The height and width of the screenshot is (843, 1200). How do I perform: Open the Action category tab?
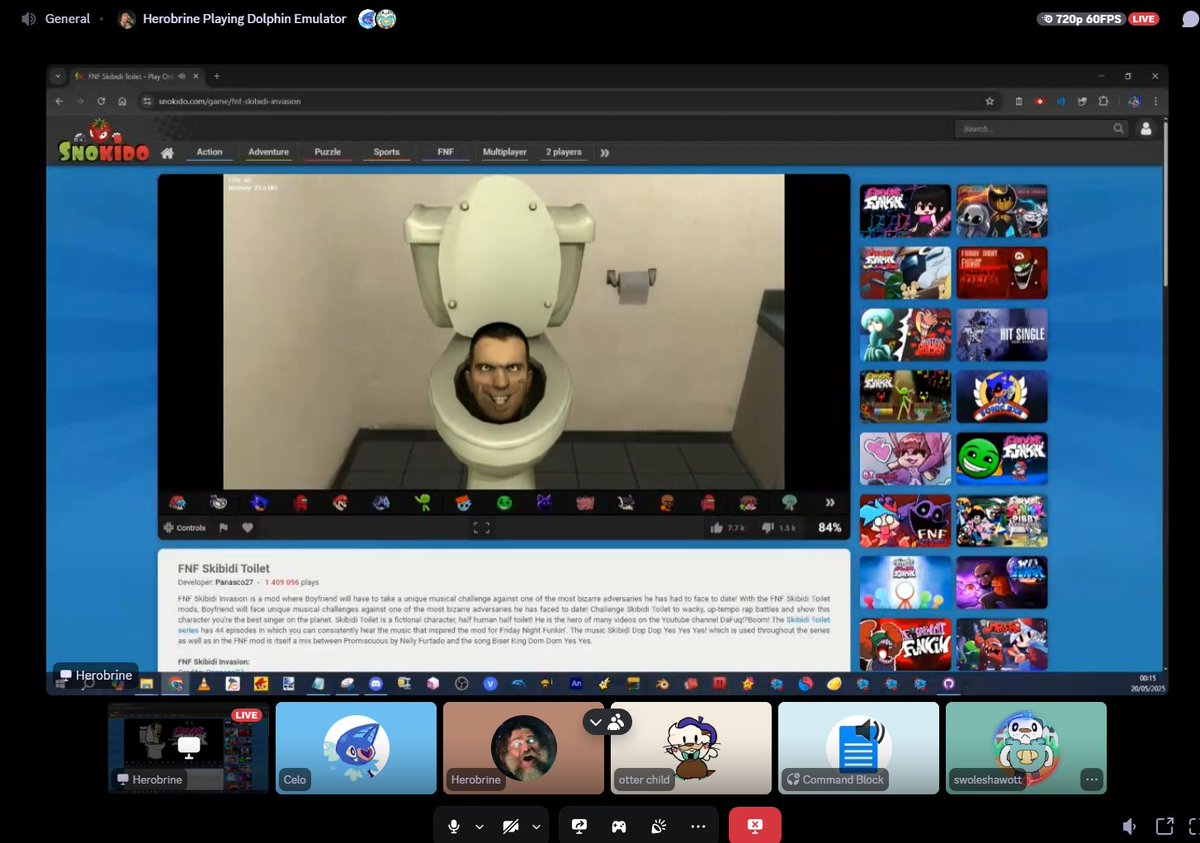pyautogui.click(x=210, y=152)
